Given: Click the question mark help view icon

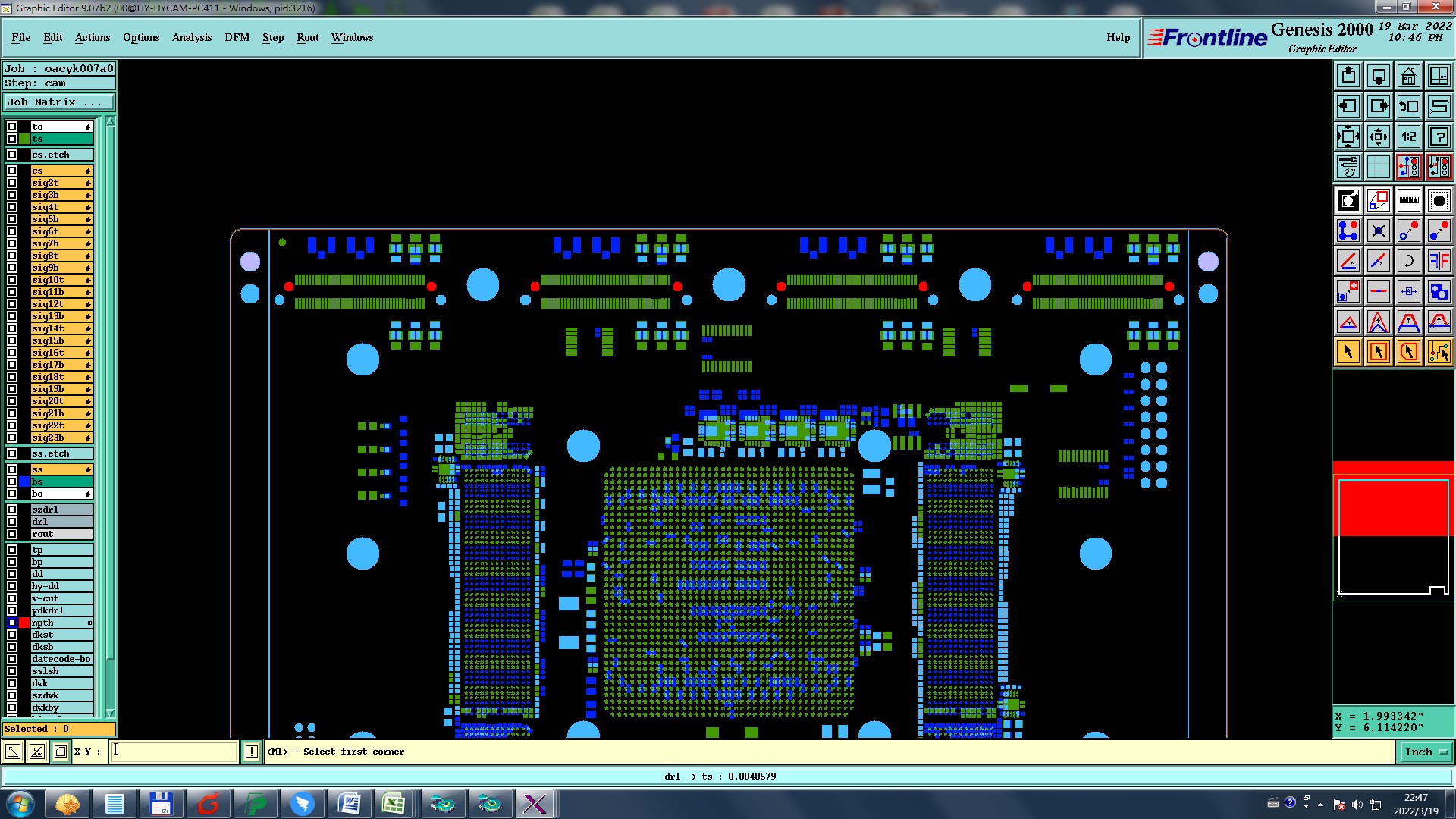Looking at the screenshot, I should tap(1439, 136).
